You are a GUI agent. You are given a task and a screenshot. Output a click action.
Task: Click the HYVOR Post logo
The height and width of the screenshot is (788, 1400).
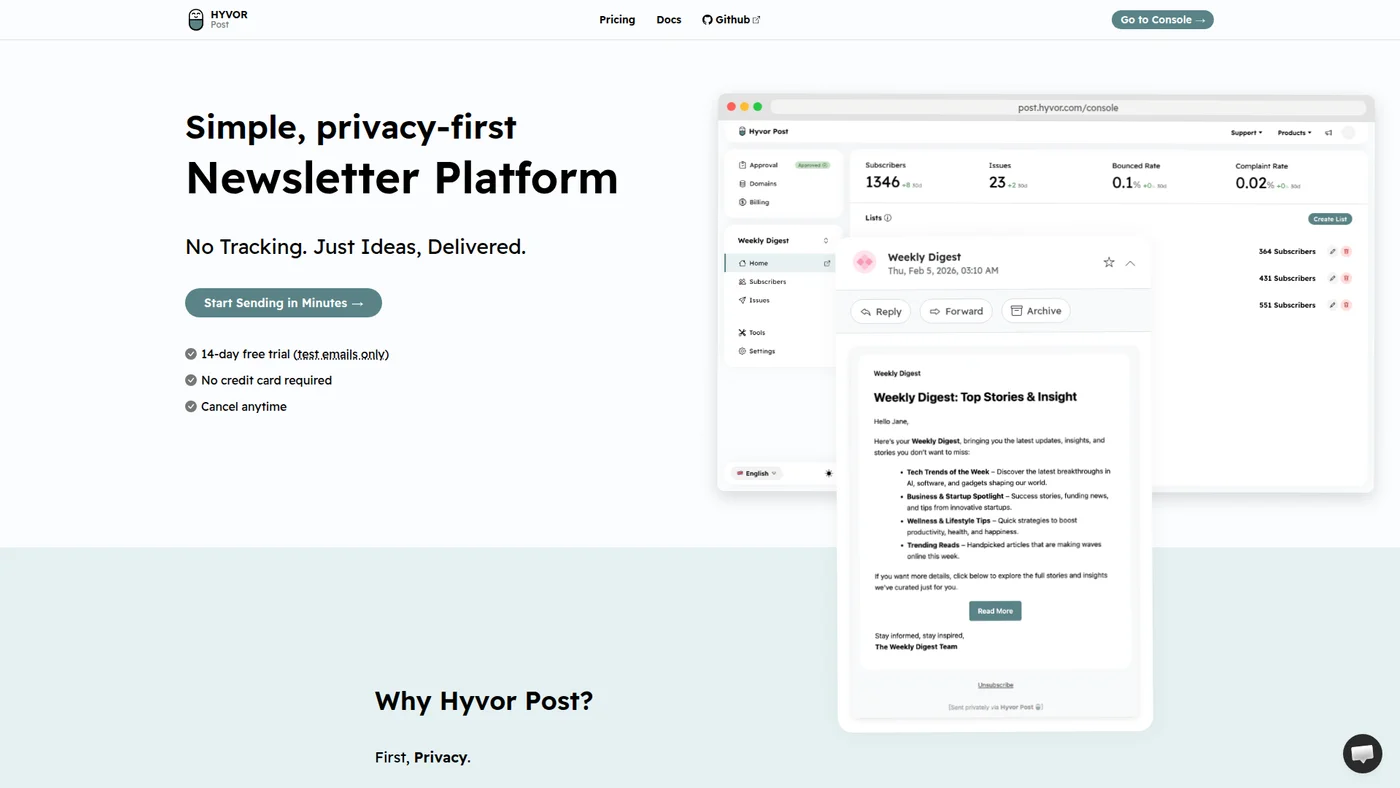(217, 19)
